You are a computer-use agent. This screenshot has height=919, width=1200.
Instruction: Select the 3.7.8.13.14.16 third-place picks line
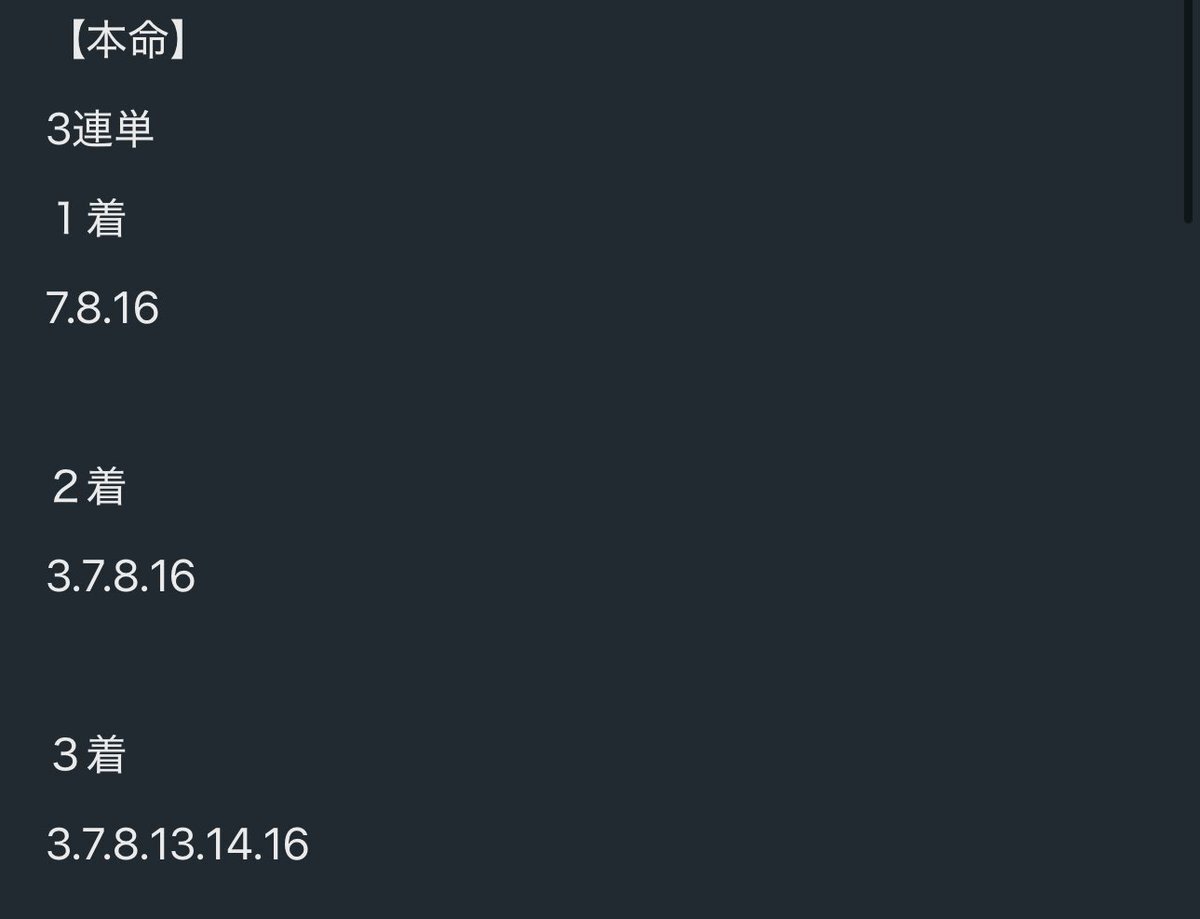pos(178,845)
